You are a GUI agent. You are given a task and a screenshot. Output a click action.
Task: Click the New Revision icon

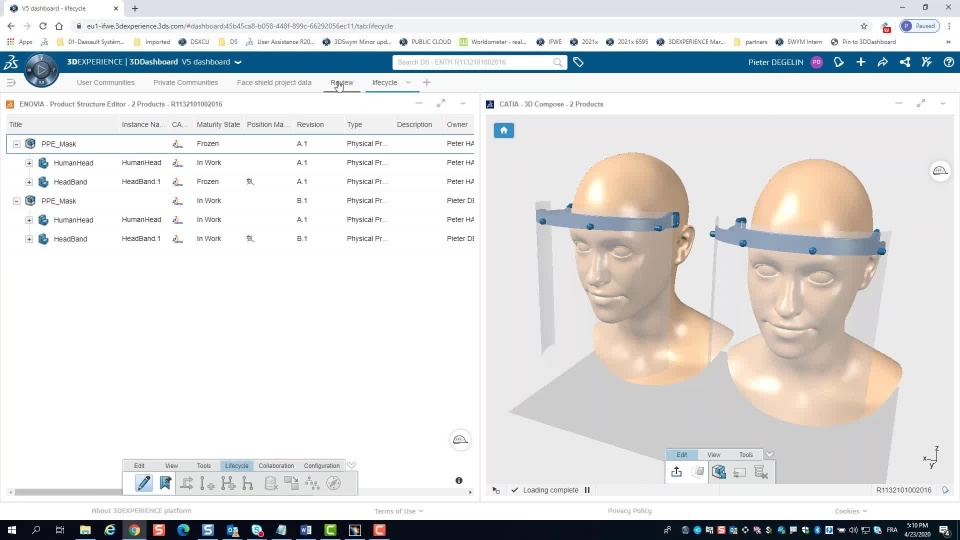click(207, 483)
